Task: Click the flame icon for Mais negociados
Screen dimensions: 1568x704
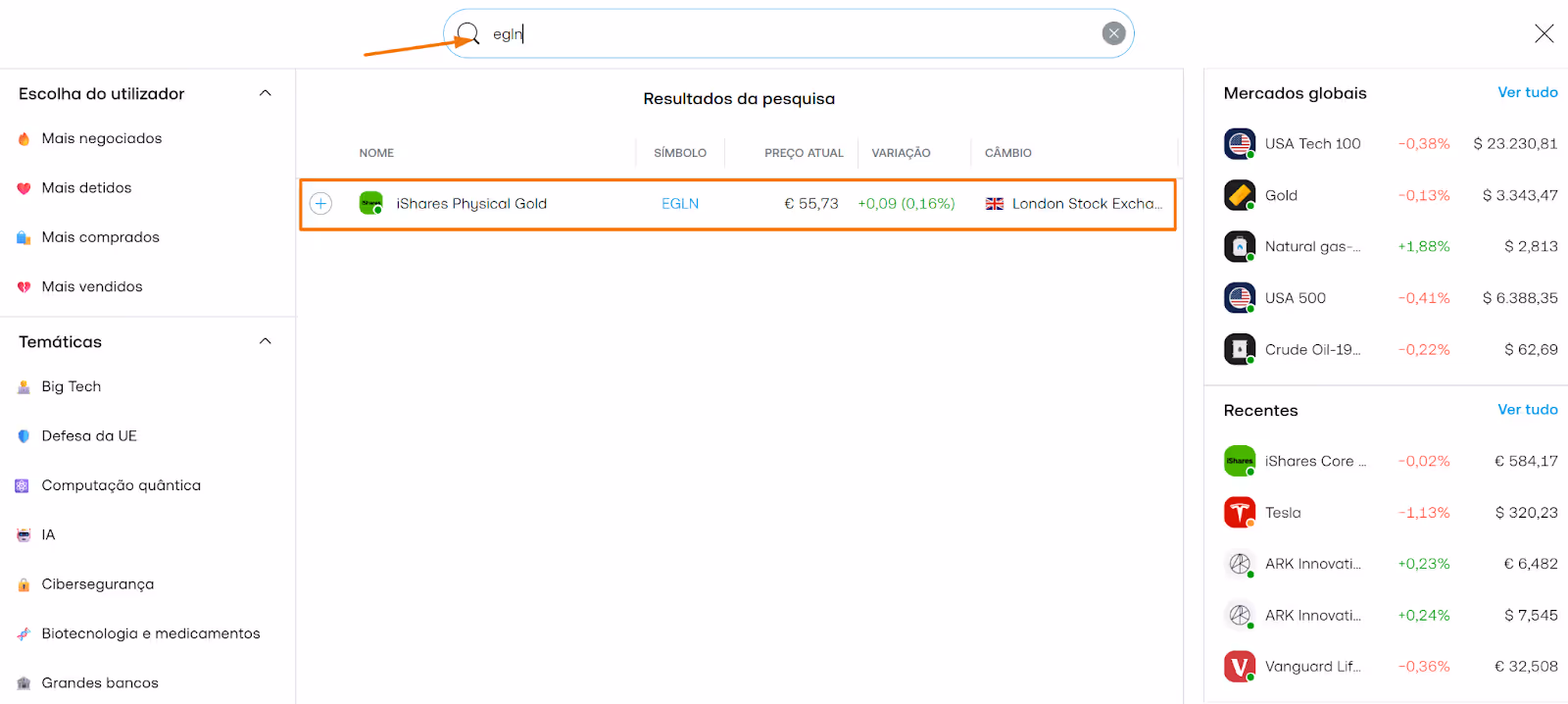Action: click(x=24, y=139)
